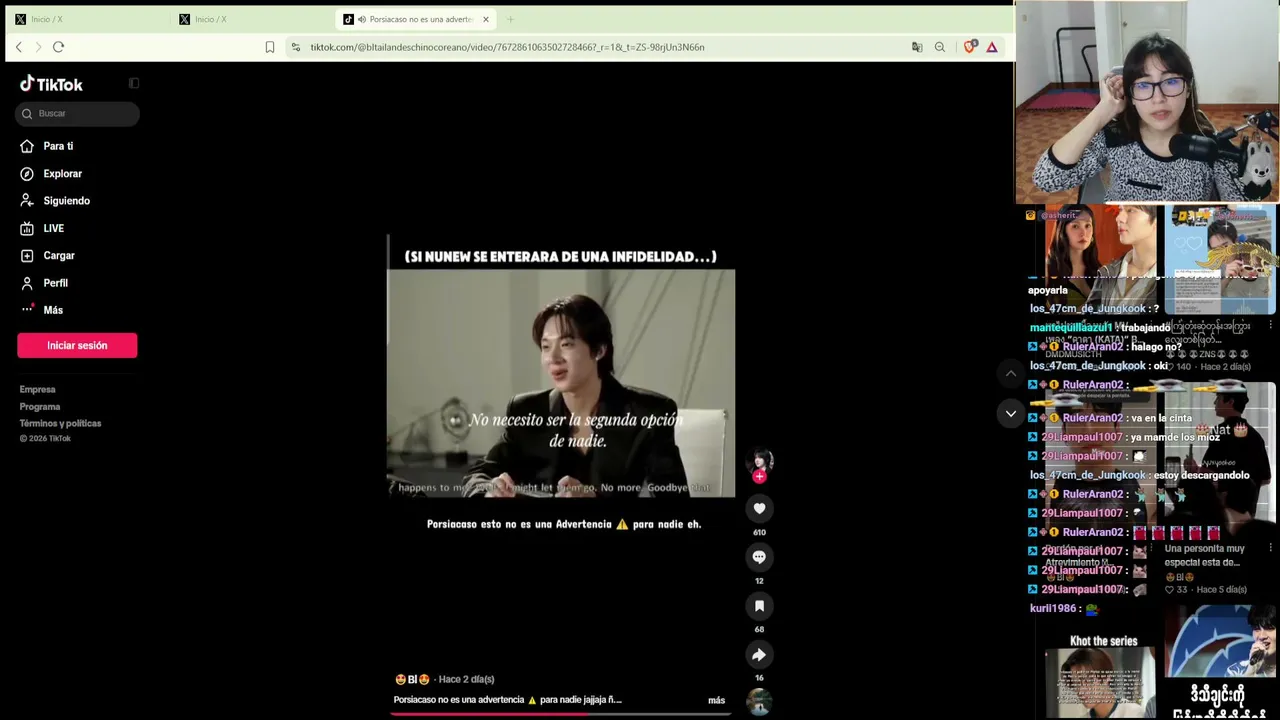Click the Brave Rewards triangle icon
The image size is (1280, 720).
992,47
